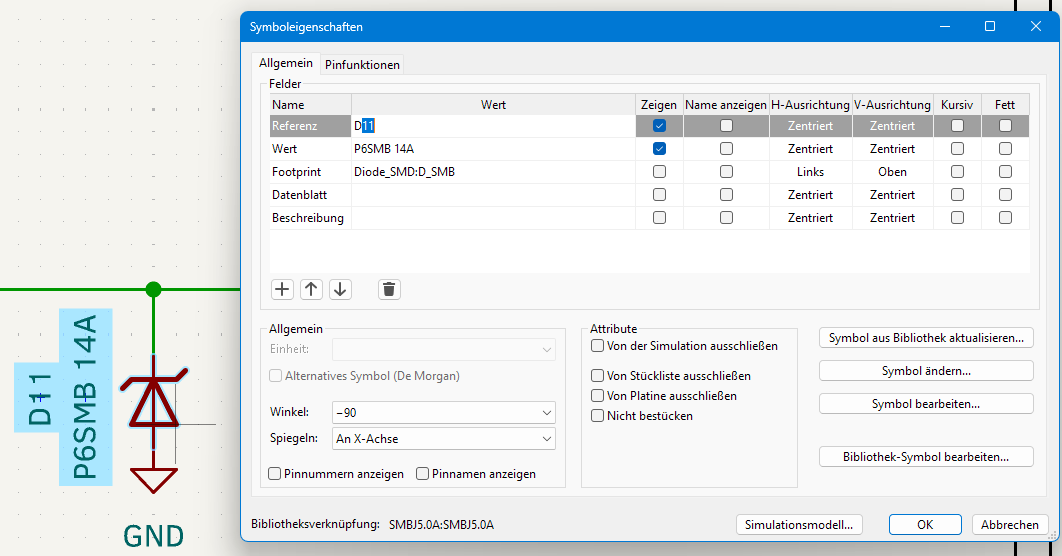Screen dimensions: 1062x556
Task: Click the Datenblatt value cell
Action: coord(492,195)
